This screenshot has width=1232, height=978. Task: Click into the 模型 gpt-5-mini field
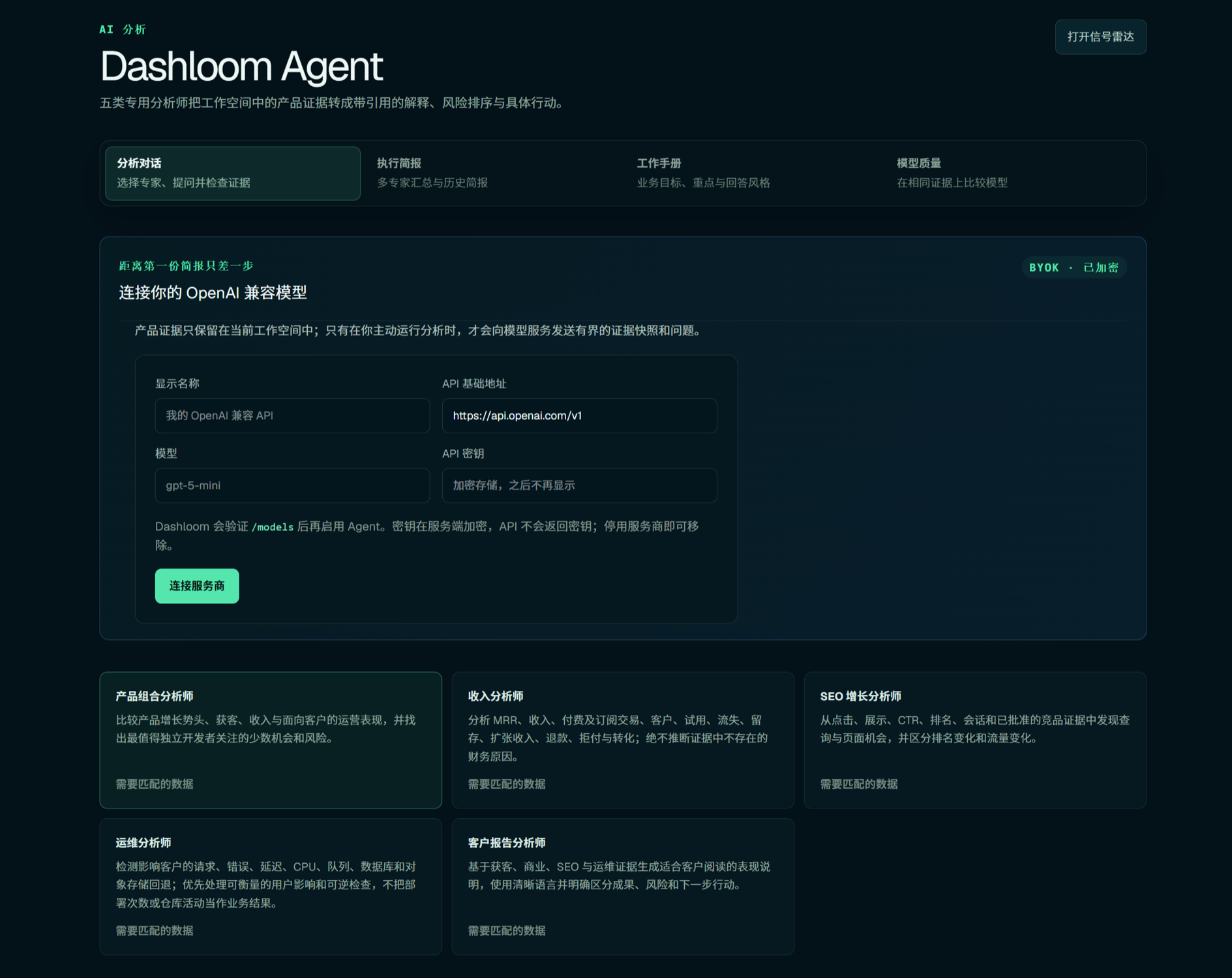[x=292, y=485]
